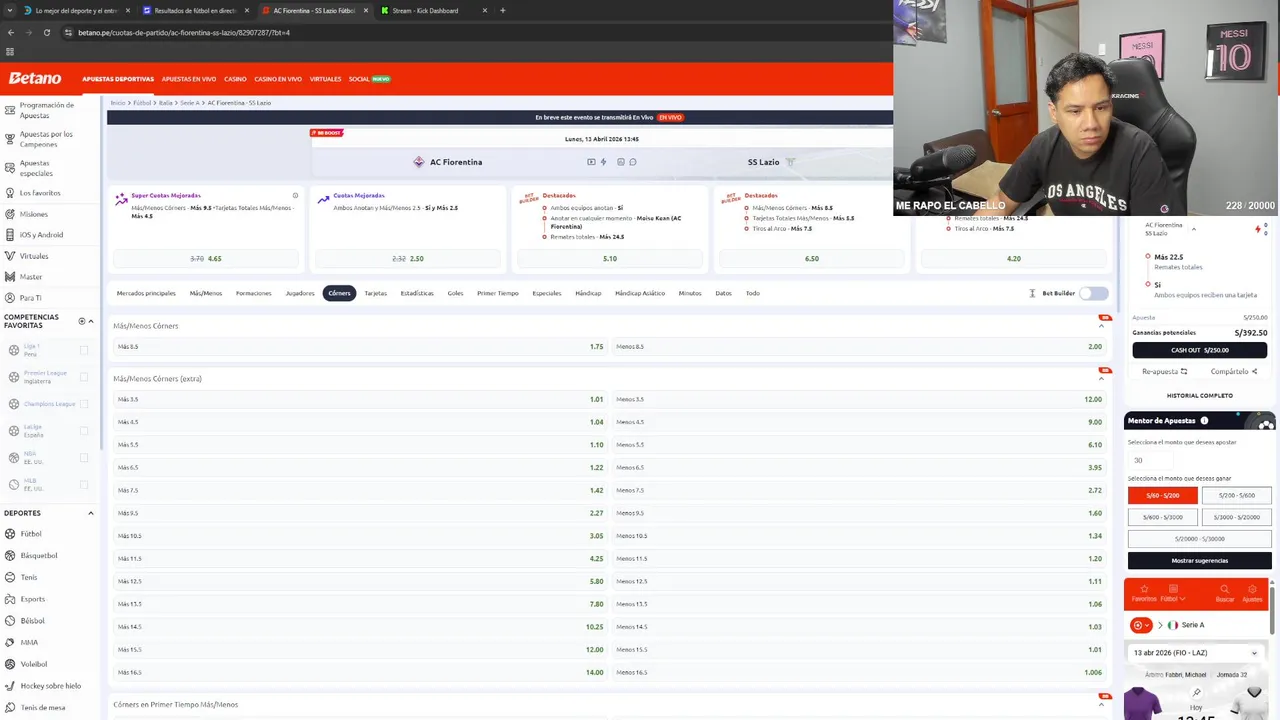
Task: Click the chat bubble icon in match header
Action: pos(633,162)
